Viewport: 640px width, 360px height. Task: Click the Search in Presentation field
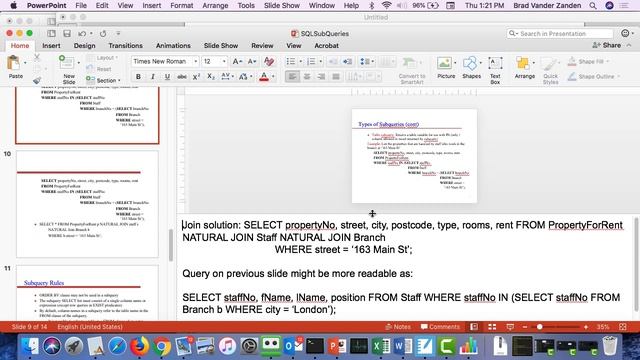coord(560,33)
